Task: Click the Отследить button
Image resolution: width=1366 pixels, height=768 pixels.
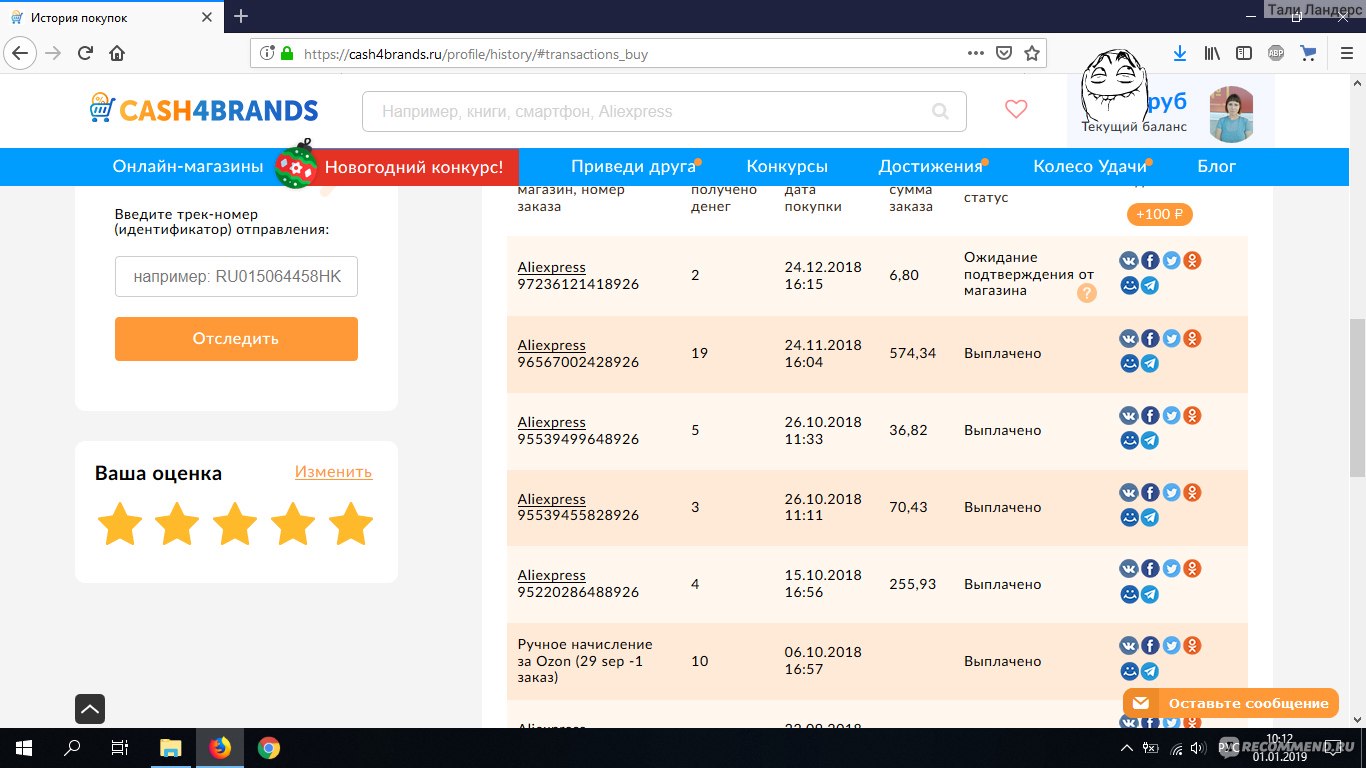Action: pyautogui.click(x=236, y=339)
